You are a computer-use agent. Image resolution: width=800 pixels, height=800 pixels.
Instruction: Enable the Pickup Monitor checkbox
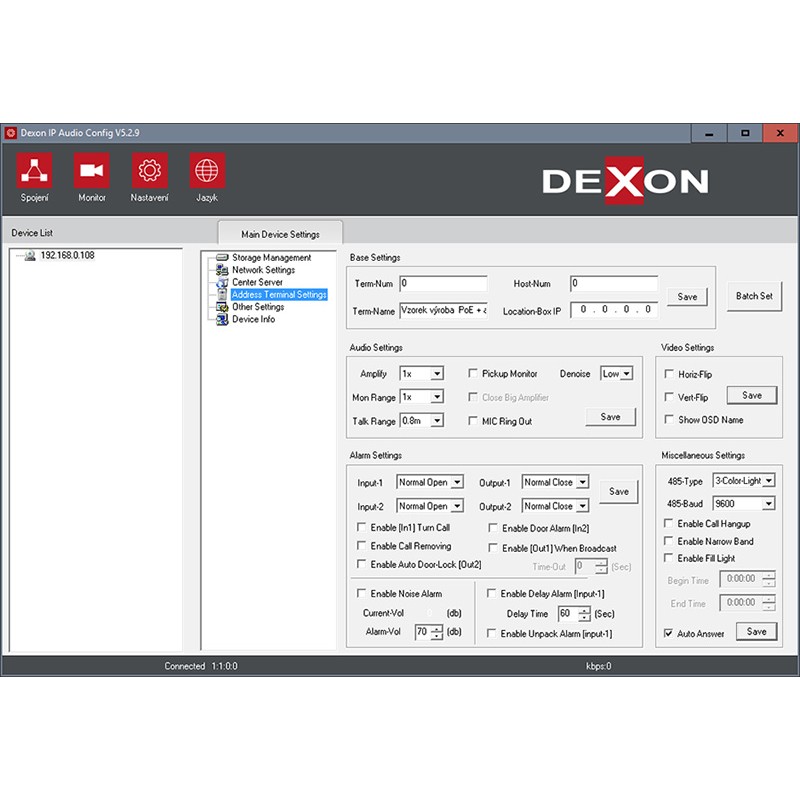474,374
